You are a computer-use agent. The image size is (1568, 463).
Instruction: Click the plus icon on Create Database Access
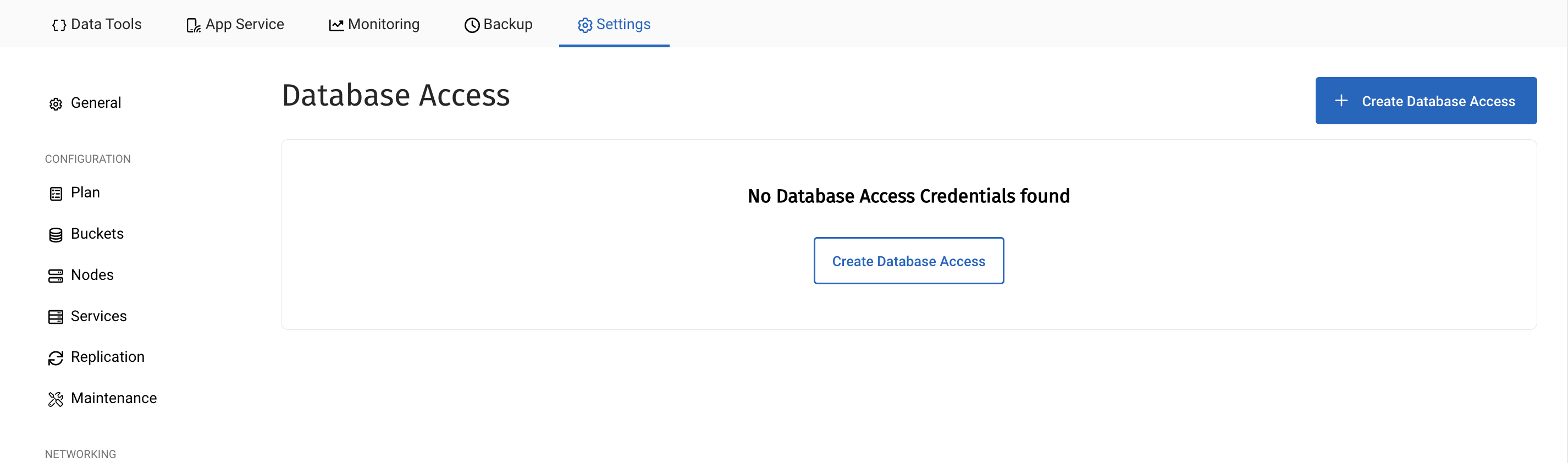[1341, 101]
